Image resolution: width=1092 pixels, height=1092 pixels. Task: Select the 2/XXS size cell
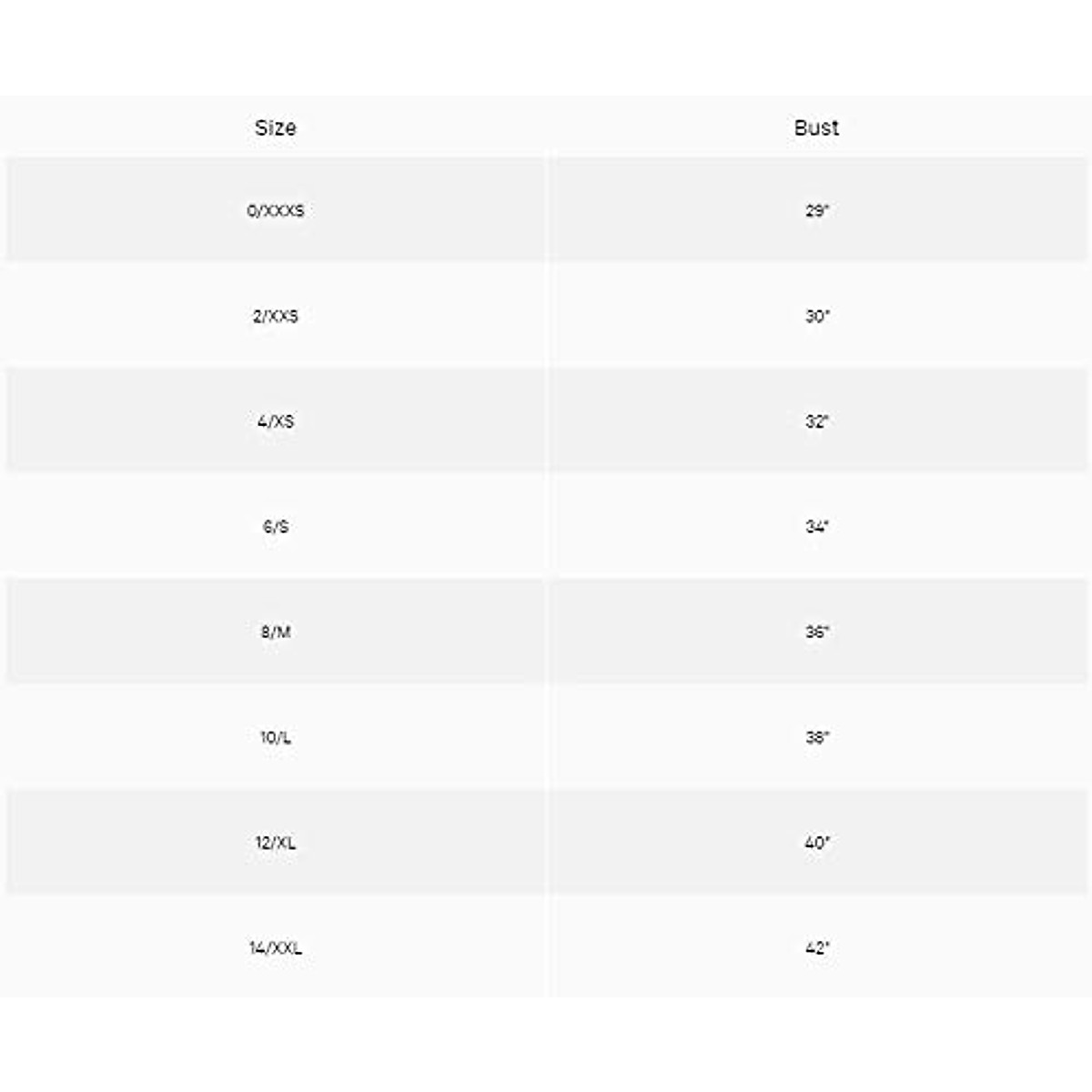[x=275, y=316]
